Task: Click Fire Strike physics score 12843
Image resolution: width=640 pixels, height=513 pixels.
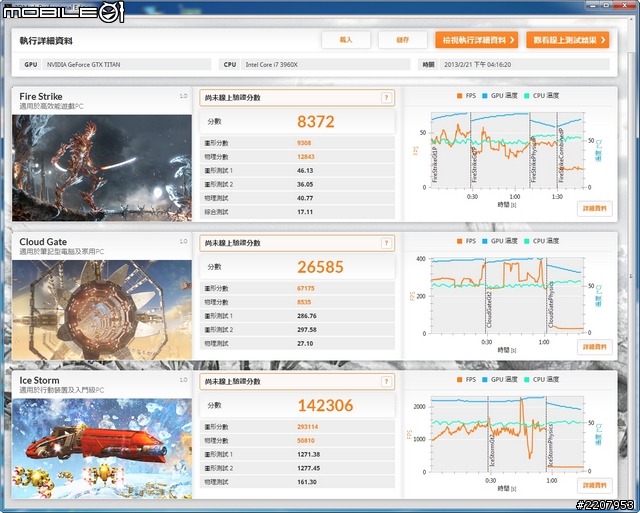Action: [x=306, y=157]
